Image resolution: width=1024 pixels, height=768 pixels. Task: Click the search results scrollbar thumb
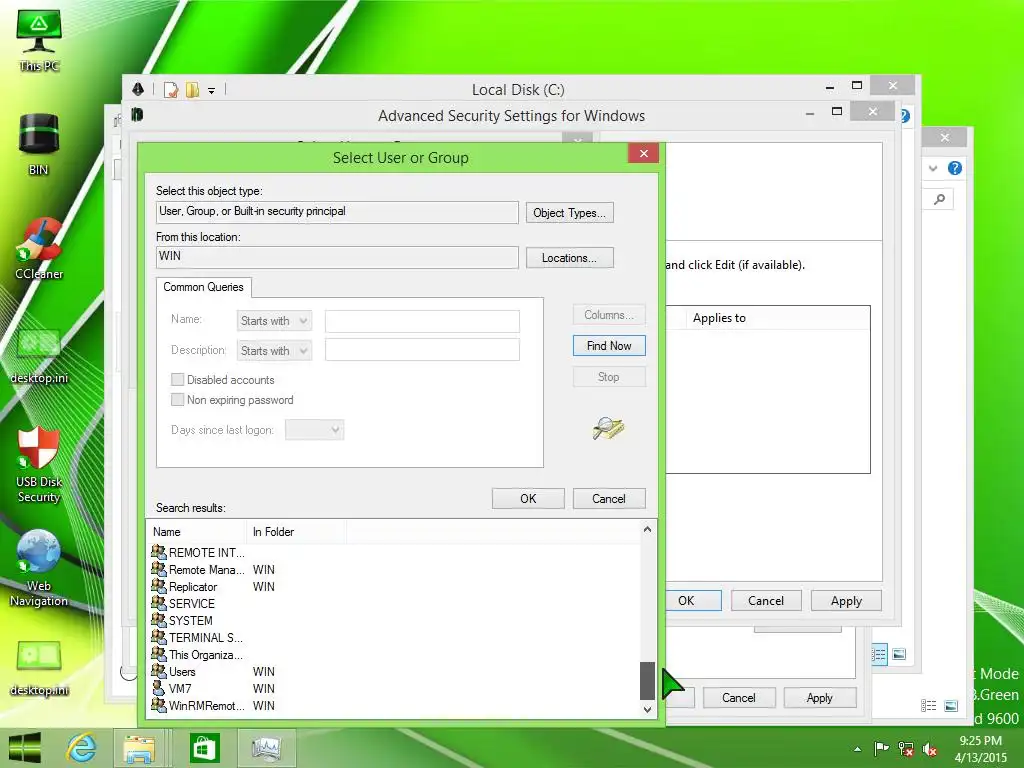[647, 680]
